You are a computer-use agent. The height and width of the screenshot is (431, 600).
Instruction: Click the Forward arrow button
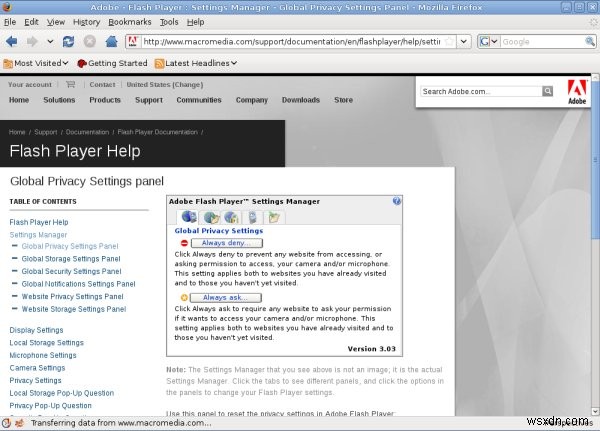pos(32,41)
